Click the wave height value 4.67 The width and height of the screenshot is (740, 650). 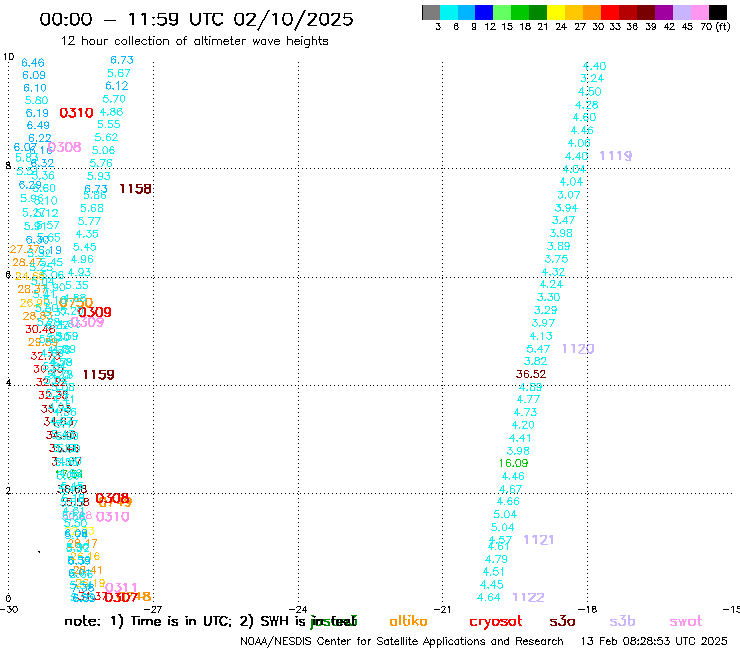tap(510, 489)
